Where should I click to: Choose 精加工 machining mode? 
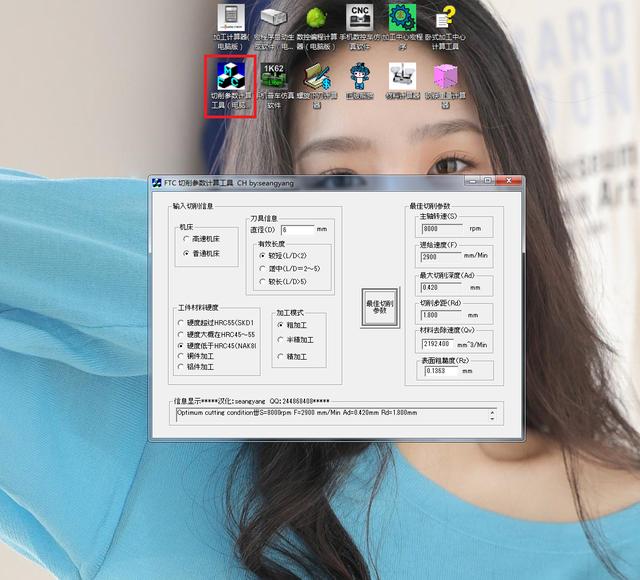pos(281,356)
